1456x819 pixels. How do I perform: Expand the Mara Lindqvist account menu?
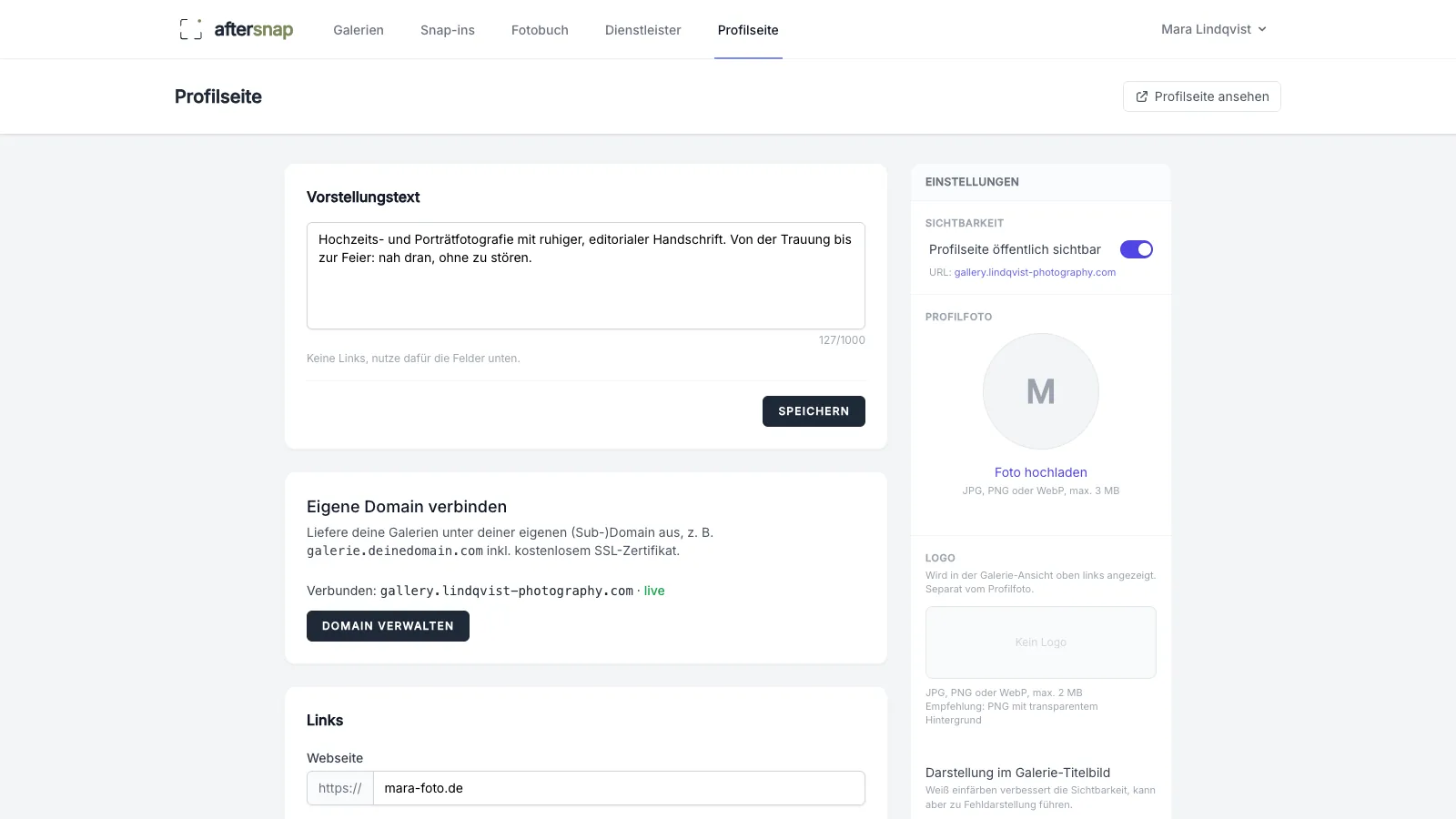(1214, 29)
